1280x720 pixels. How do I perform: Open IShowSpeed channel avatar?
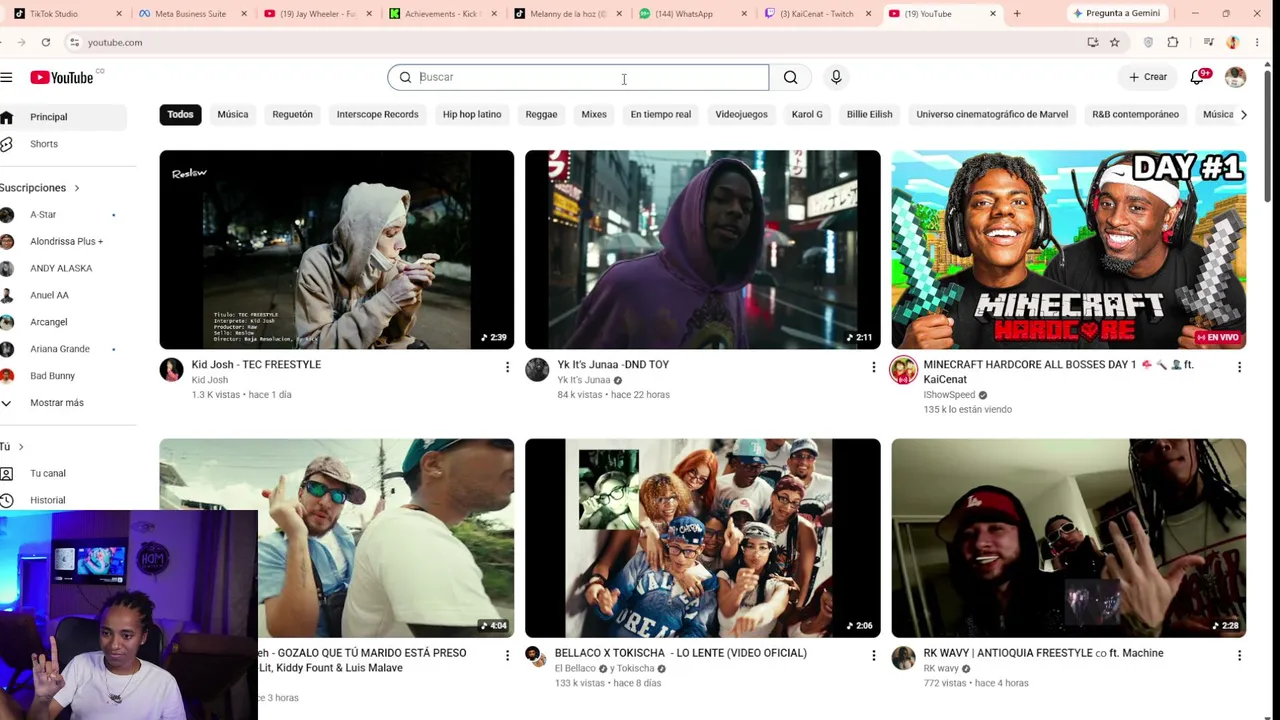click(903, 370)
